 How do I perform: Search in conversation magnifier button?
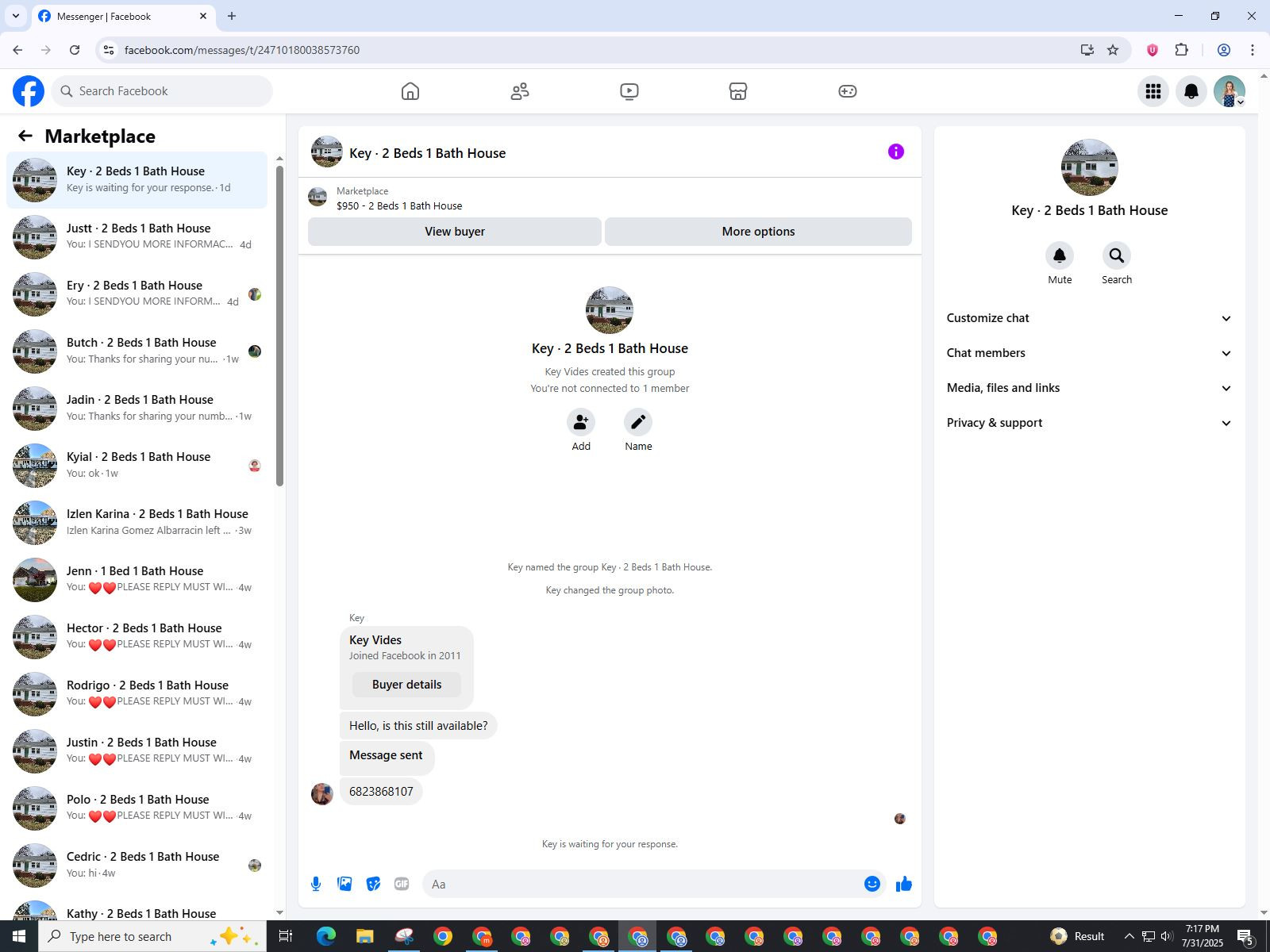1117,255
